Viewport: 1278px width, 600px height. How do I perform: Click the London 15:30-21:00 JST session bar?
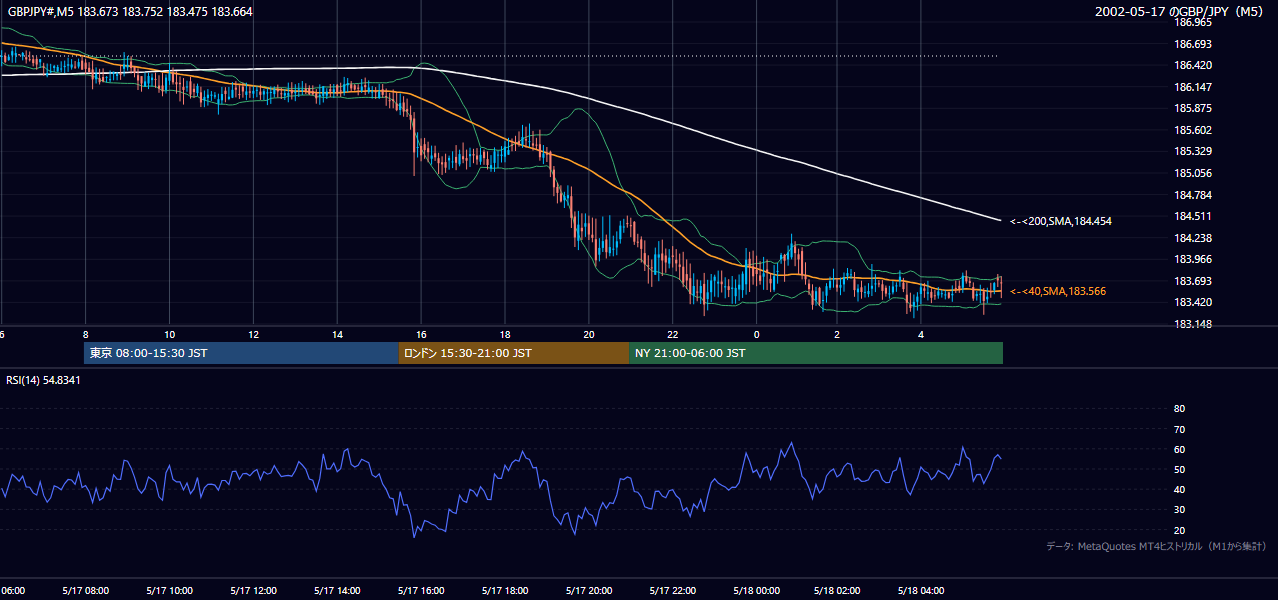pyautogui.click(x=514, y=353)
